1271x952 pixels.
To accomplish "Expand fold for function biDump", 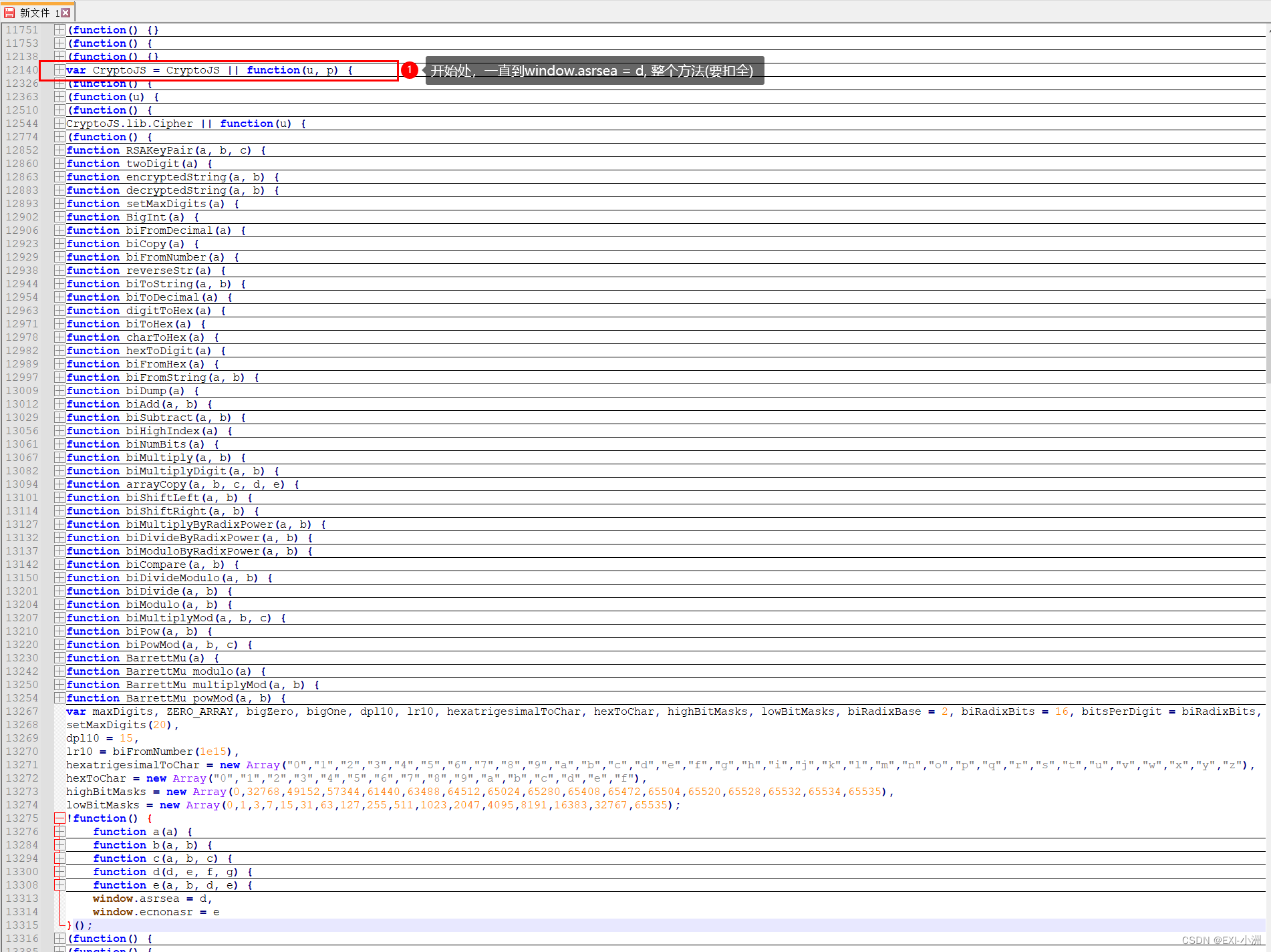I will (59, 391).
